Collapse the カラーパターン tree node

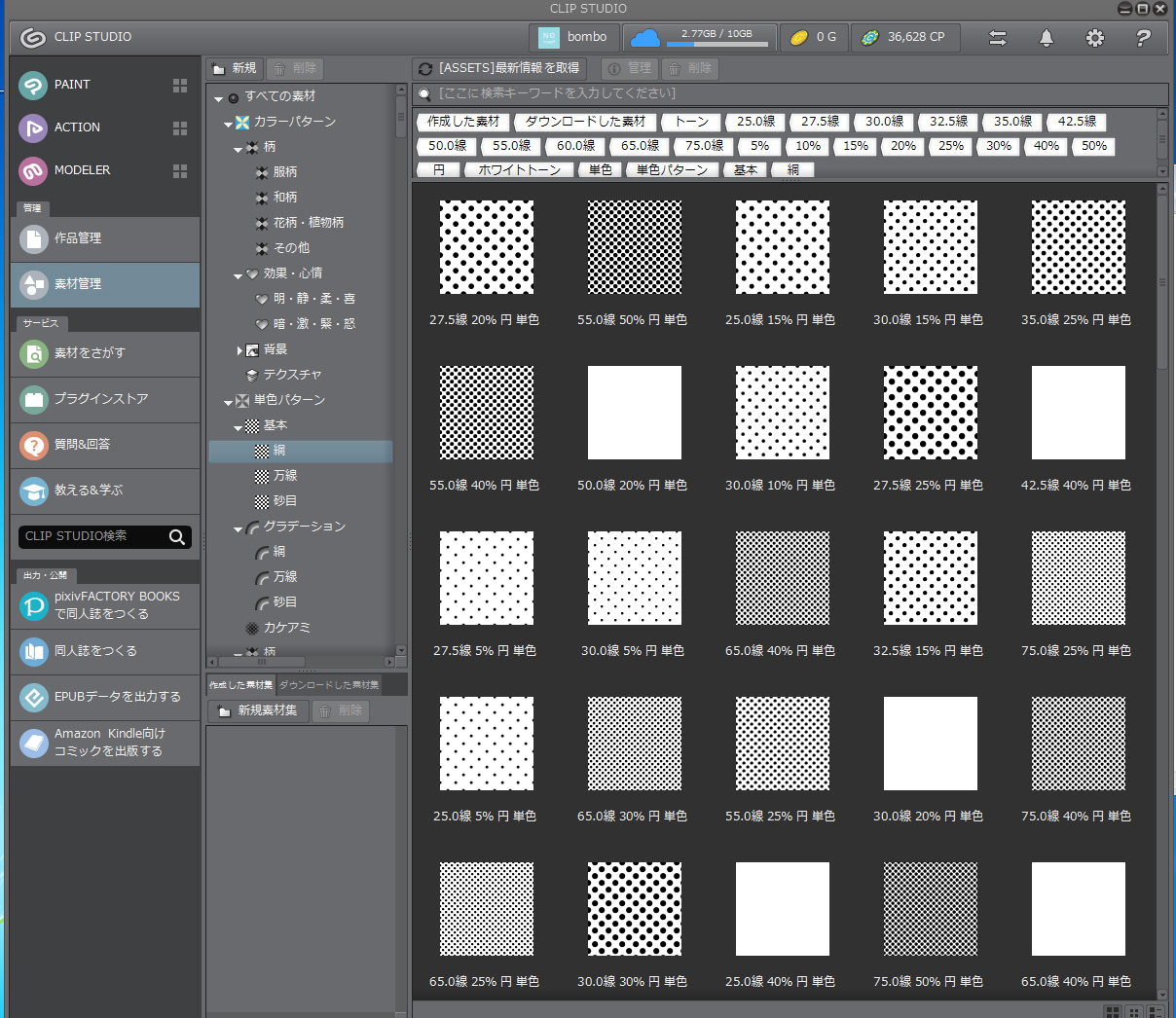click(x=229, y=124)
